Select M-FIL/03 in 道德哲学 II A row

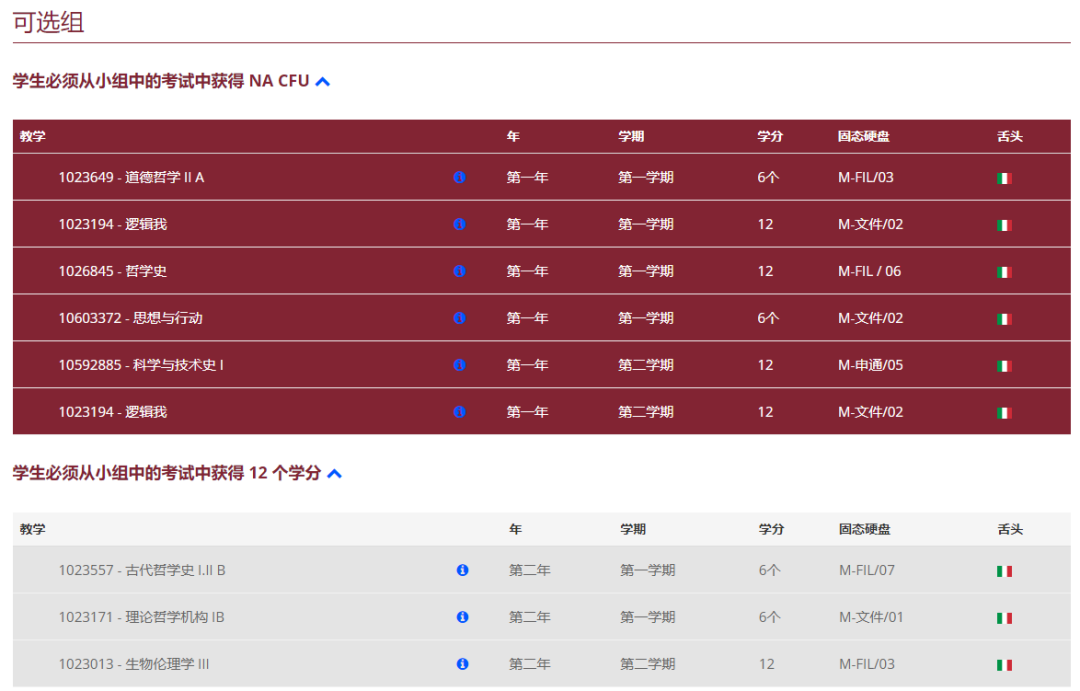pos(866,177)
